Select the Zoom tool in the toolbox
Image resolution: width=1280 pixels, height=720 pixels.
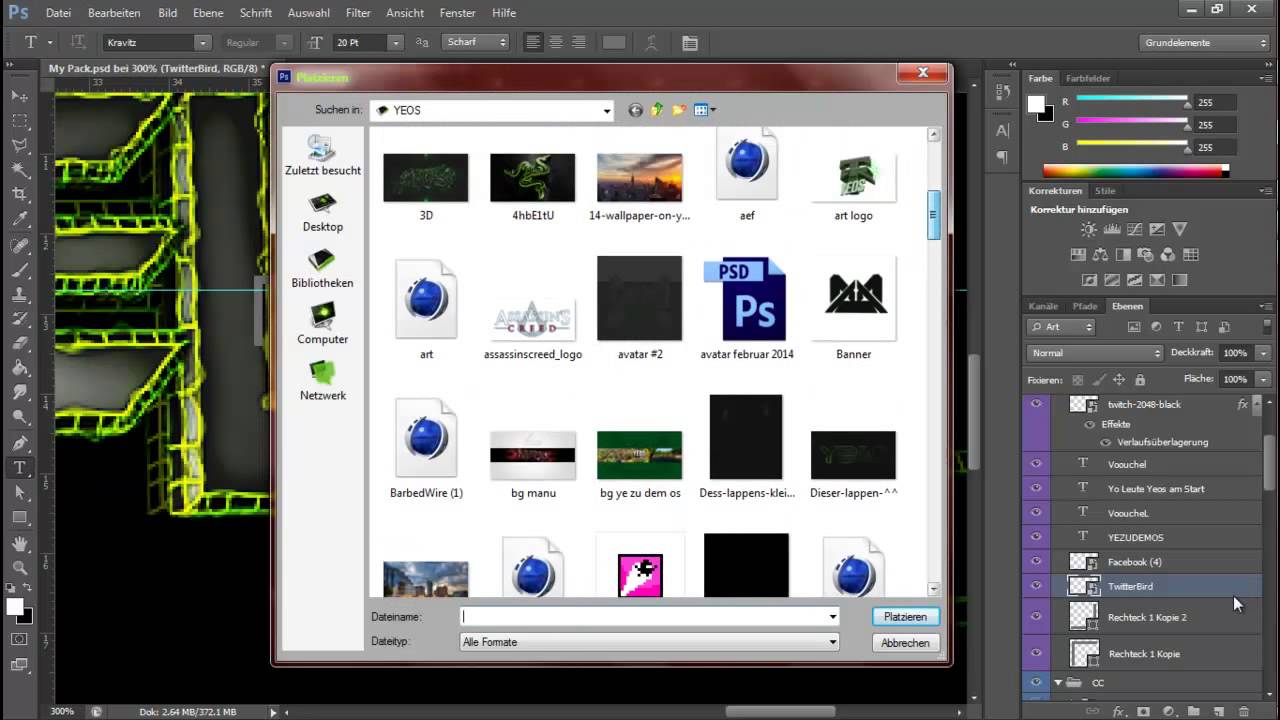point(19,569)
